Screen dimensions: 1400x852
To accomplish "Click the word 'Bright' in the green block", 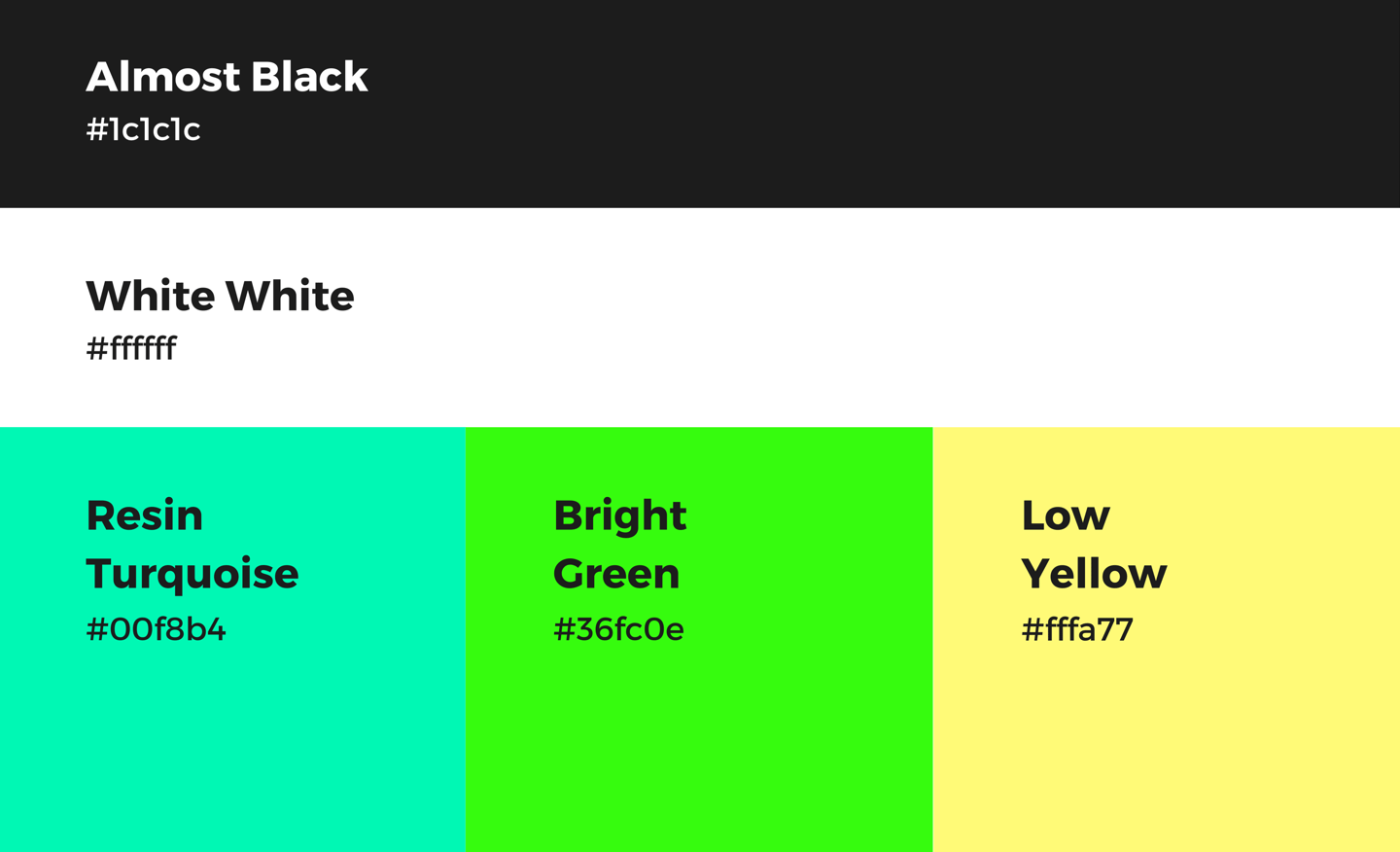I will 620,515.
